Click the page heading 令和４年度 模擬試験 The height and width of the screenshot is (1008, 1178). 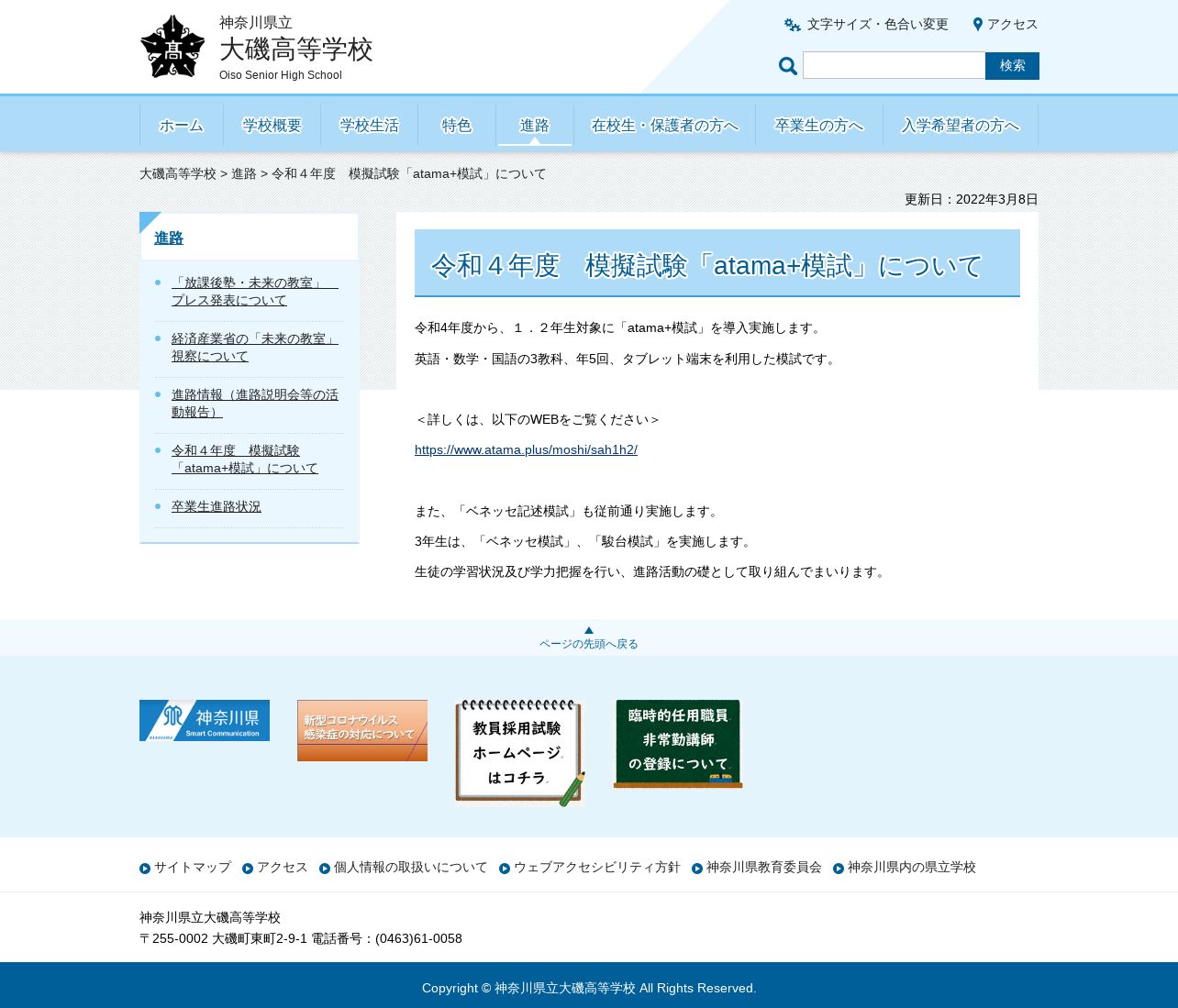click(706, 265)
